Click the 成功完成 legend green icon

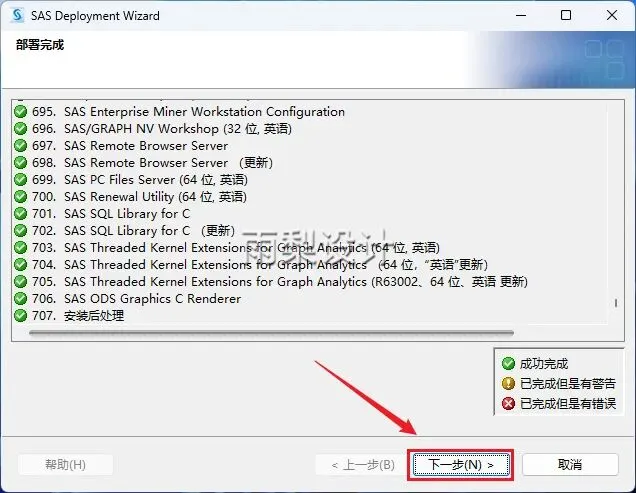pos(508,364)
